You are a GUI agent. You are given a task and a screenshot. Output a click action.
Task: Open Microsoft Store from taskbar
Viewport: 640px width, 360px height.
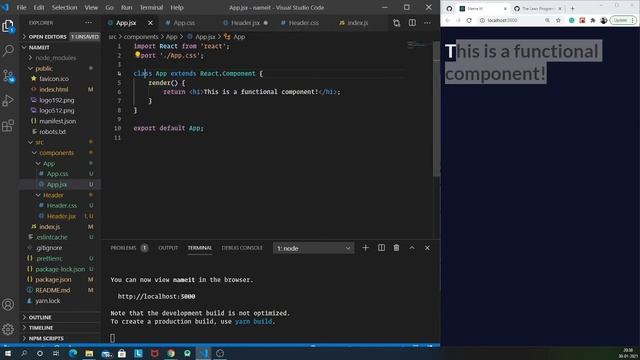122,353
